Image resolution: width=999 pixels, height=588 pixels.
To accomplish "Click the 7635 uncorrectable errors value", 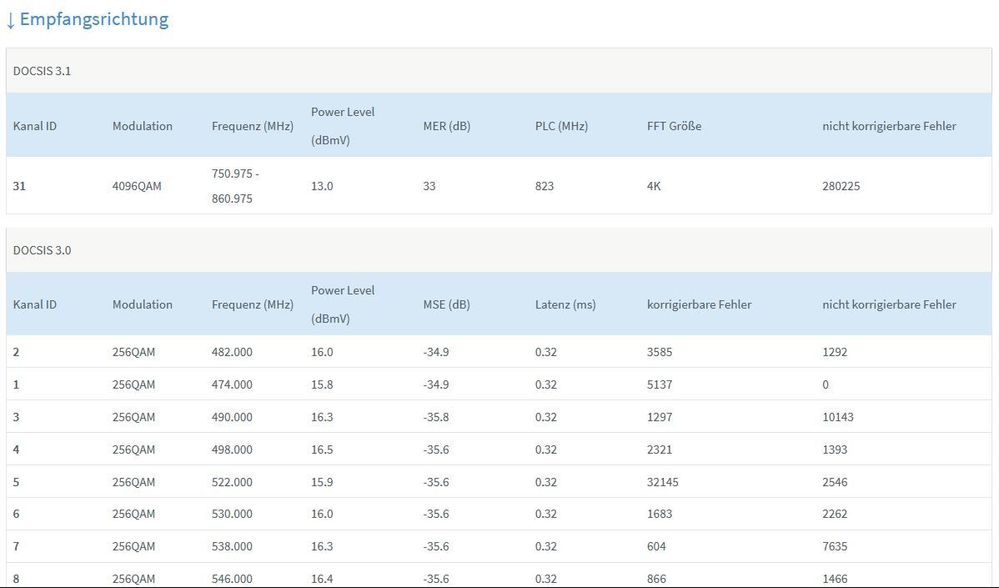I will click(x=834, y=546).
